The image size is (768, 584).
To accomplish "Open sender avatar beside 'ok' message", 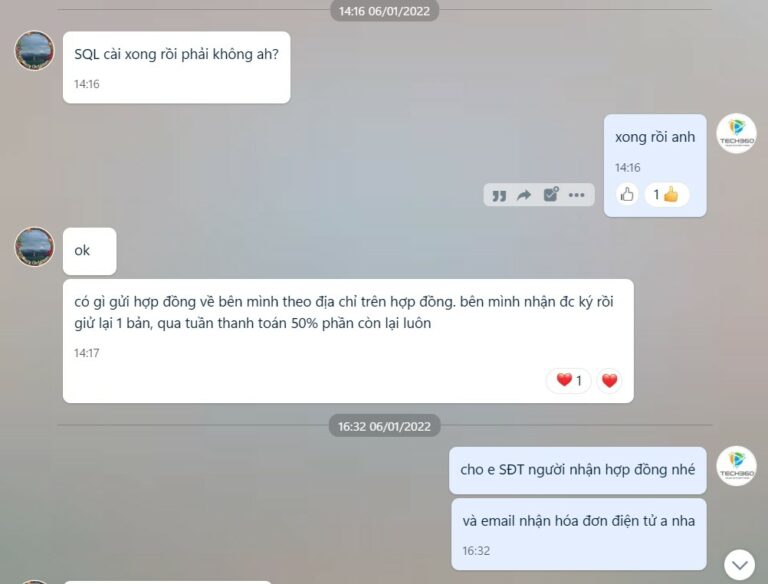I will click(34, 246).
